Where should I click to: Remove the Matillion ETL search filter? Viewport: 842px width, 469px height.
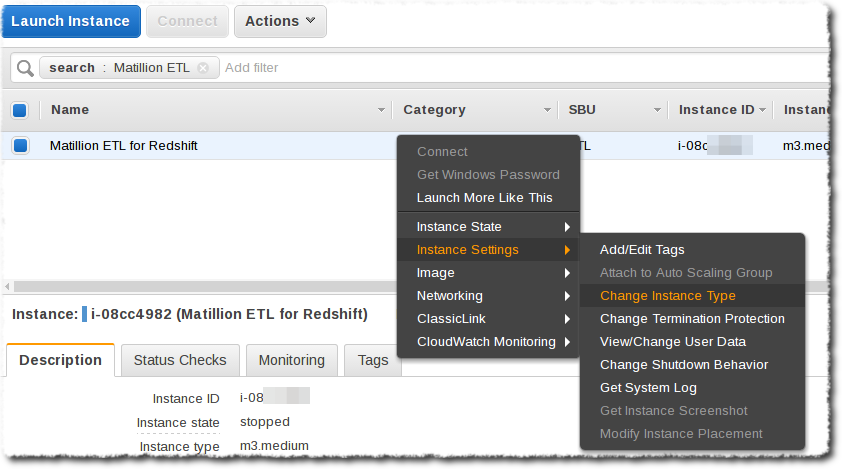[x=203, y=68]
